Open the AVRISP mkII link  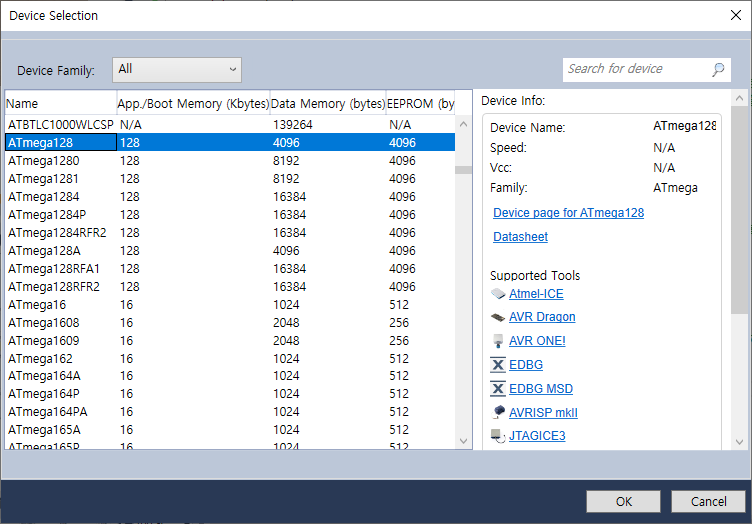coord(543,413)
